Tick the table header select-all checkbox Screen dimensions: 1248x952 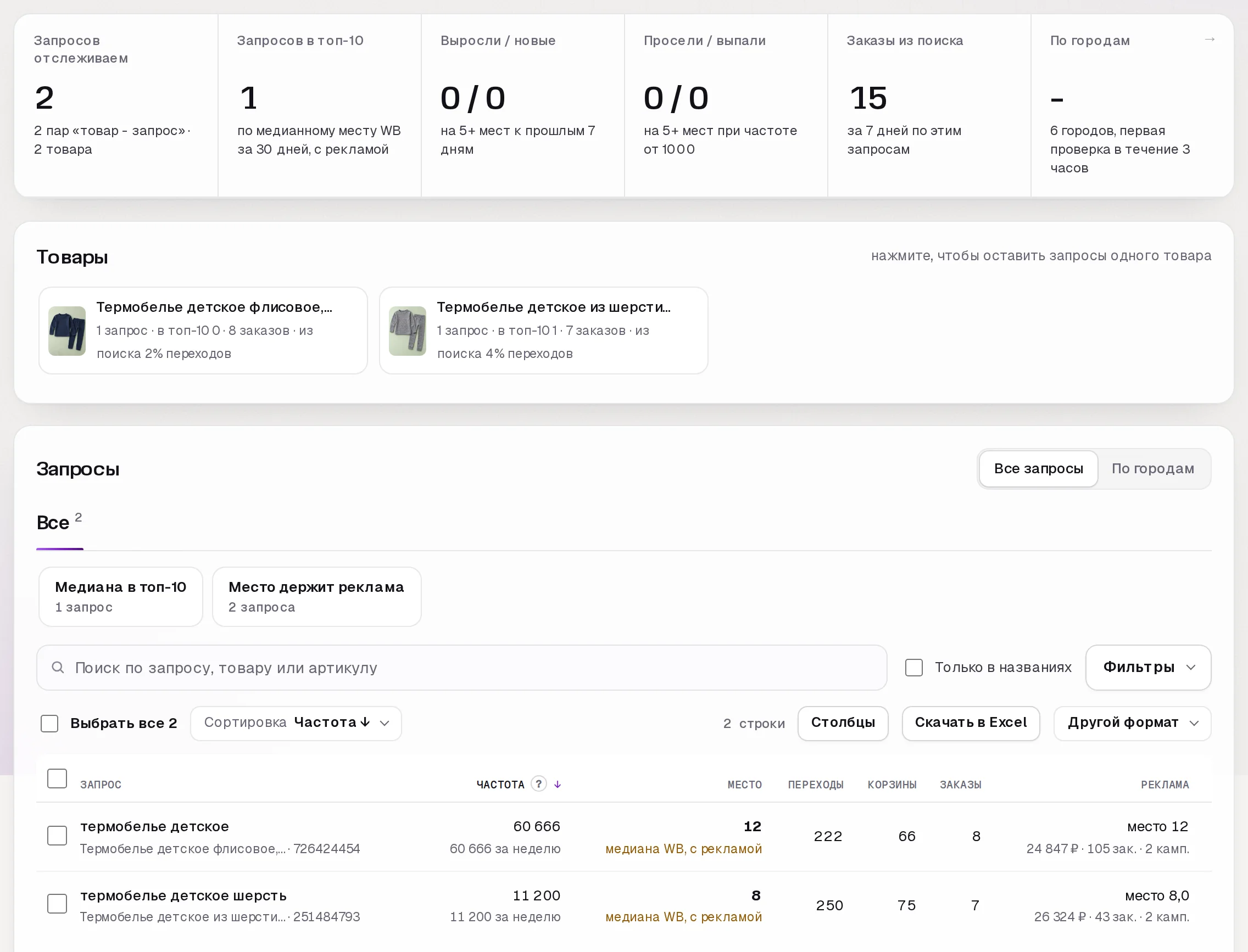pos(57,778)
